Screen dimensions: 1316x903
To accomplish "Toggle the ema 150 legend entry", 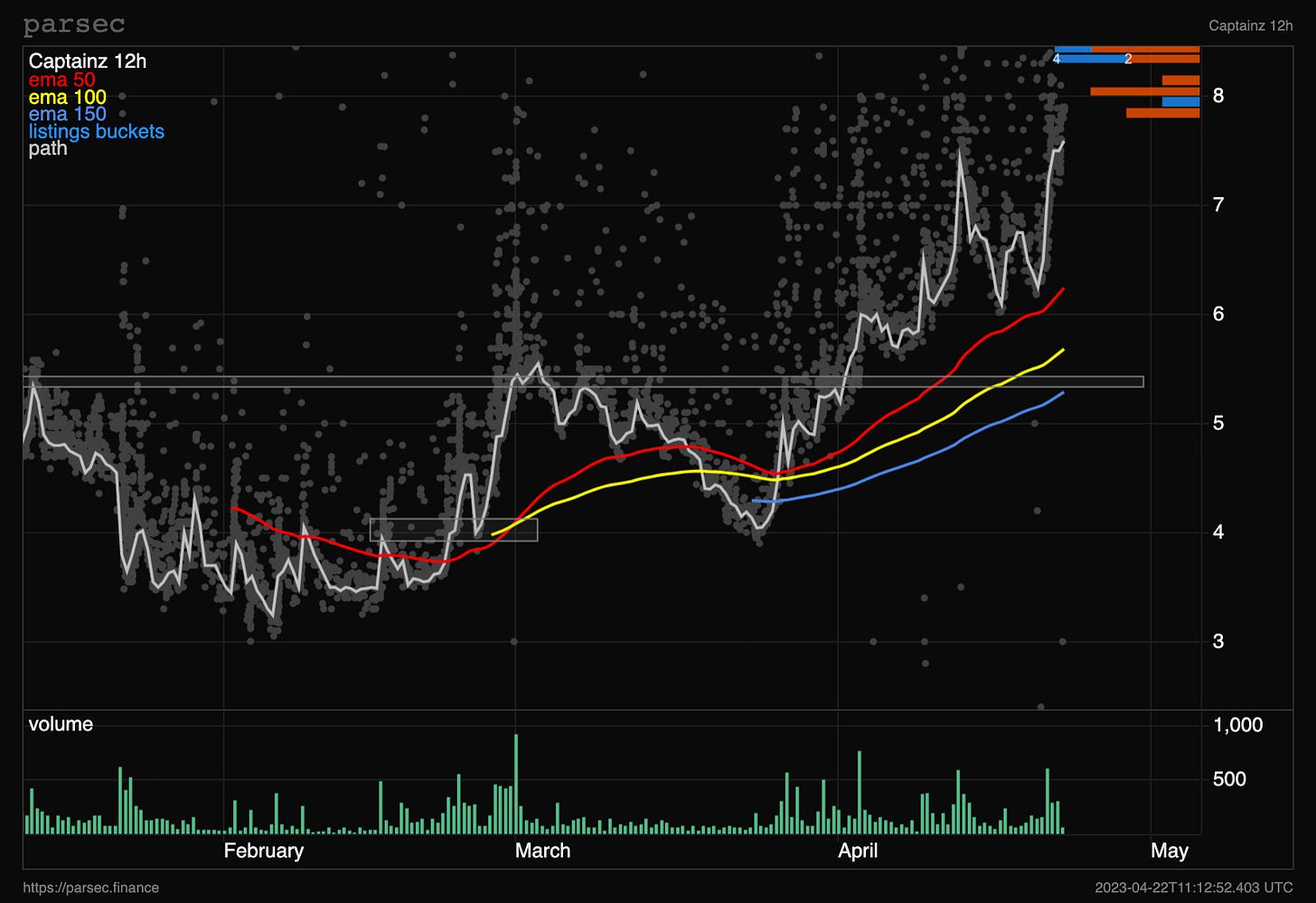I will pos(67,114).
